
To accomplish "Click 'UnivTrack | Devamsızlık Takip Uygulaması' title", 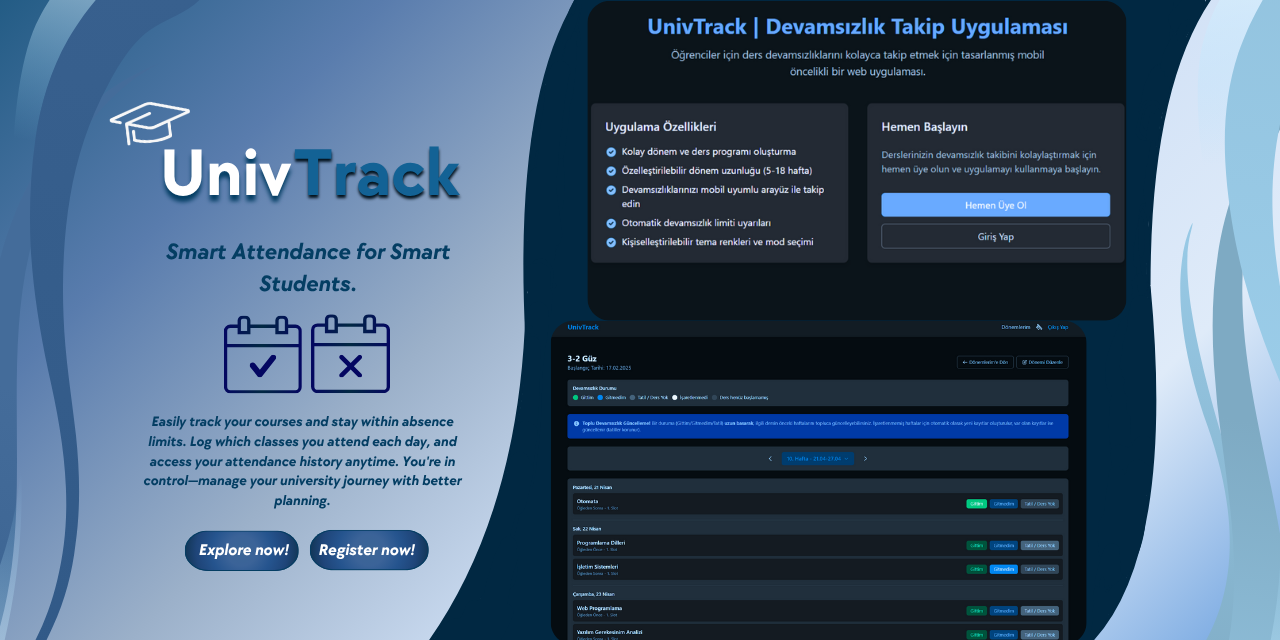I will point(857,27).
